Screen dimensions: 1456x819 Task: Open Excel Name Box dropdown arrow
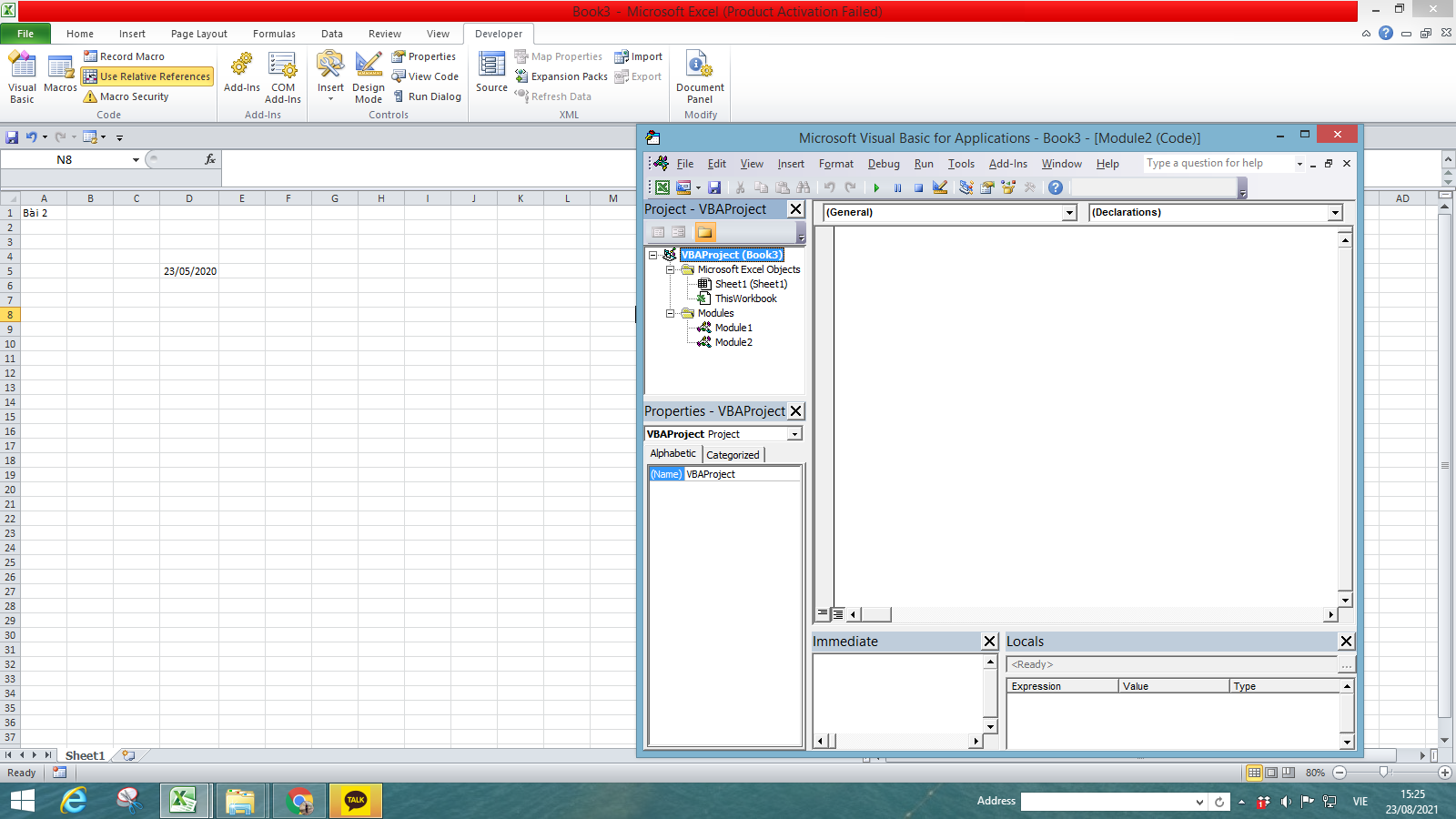[136, 159]
